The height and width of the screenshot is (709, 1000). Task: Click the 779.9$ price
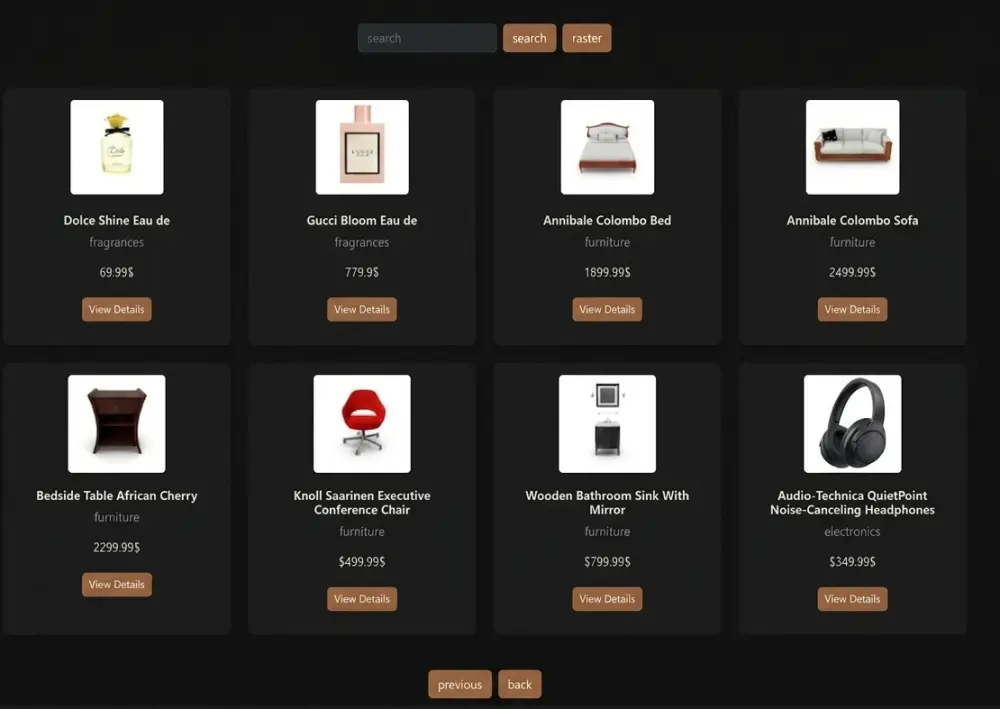(362, 272)
